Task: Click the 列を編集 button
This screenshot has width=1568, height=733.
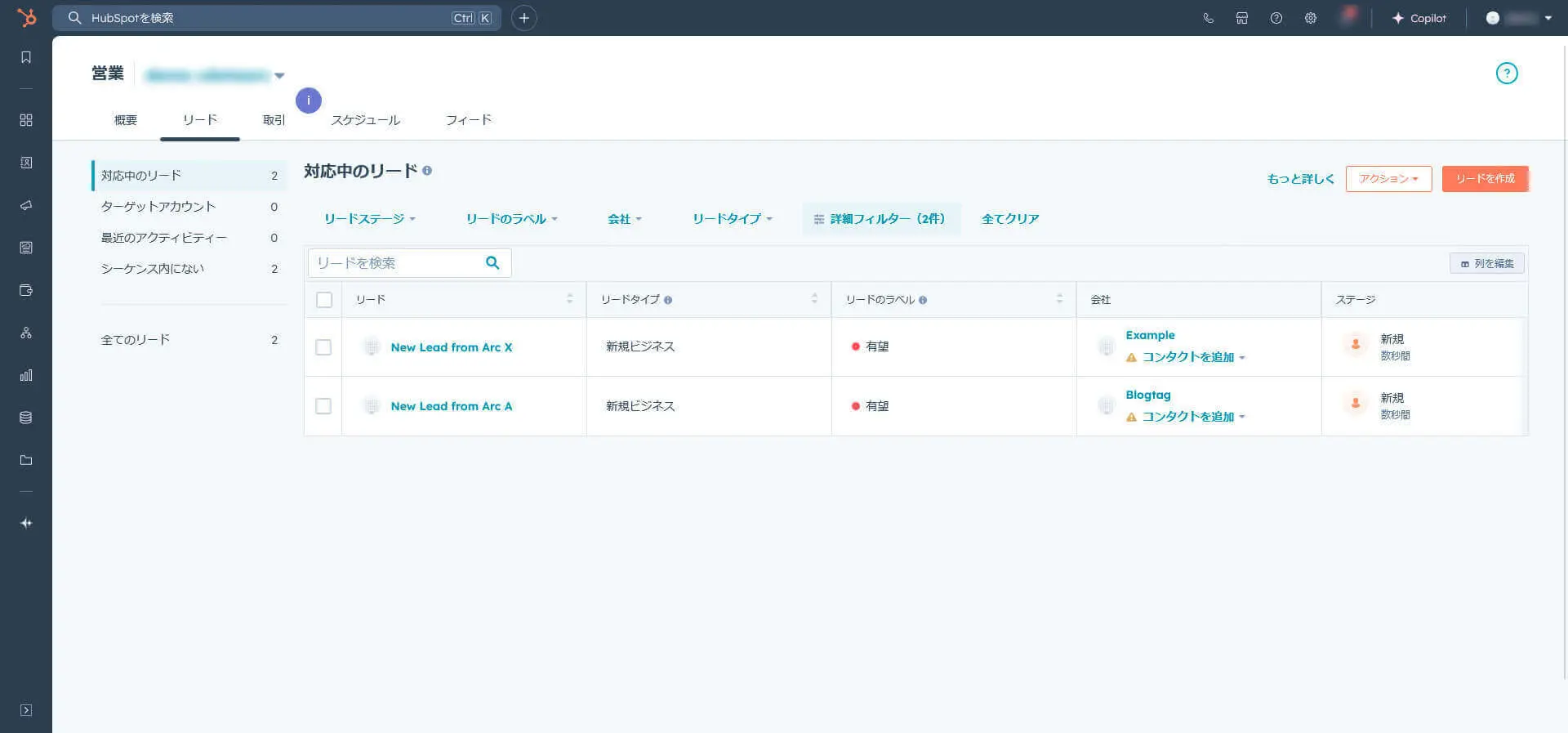Action: click(1487, 263)
